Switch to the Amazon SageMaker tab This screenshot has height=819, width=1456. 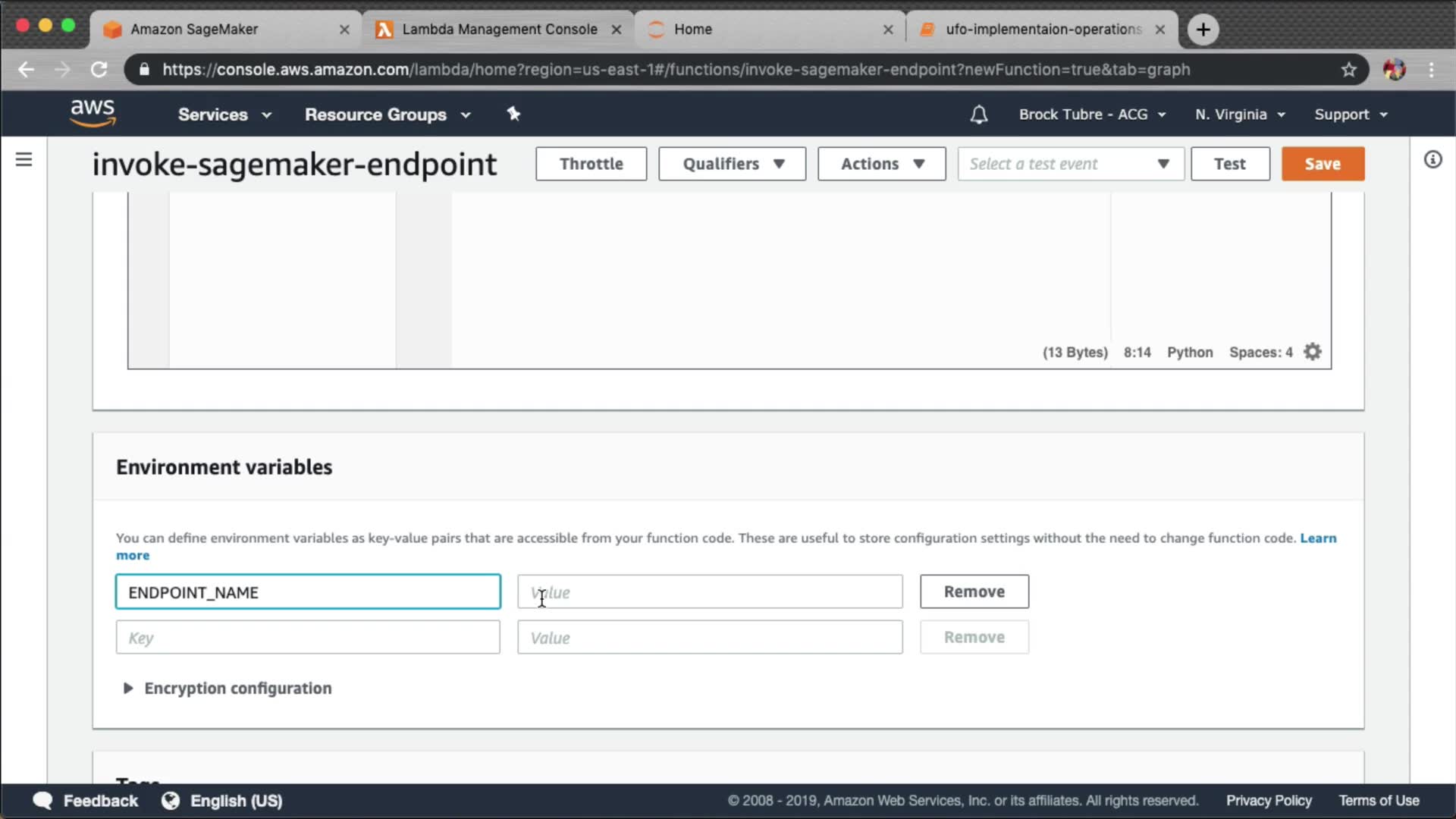pyautogui.click(x=194, y=30)
